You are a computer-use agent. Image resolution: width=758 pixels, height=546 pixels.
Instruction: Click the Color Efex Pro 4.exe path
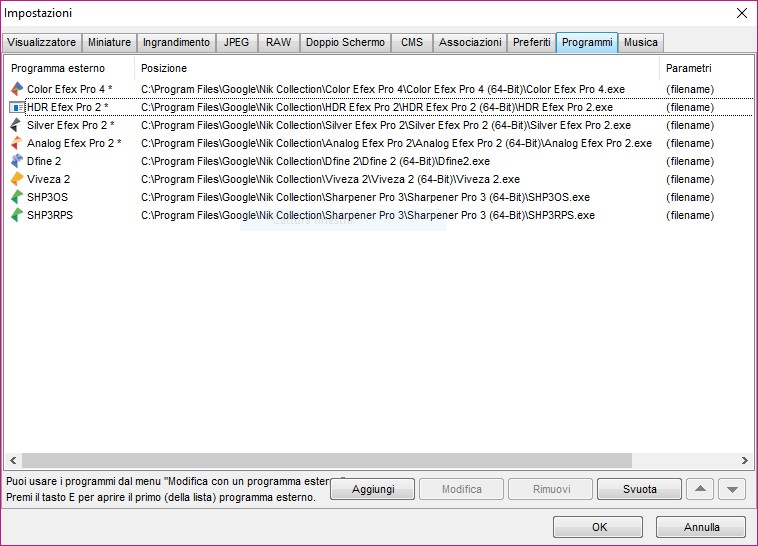[x=383, y=89]
